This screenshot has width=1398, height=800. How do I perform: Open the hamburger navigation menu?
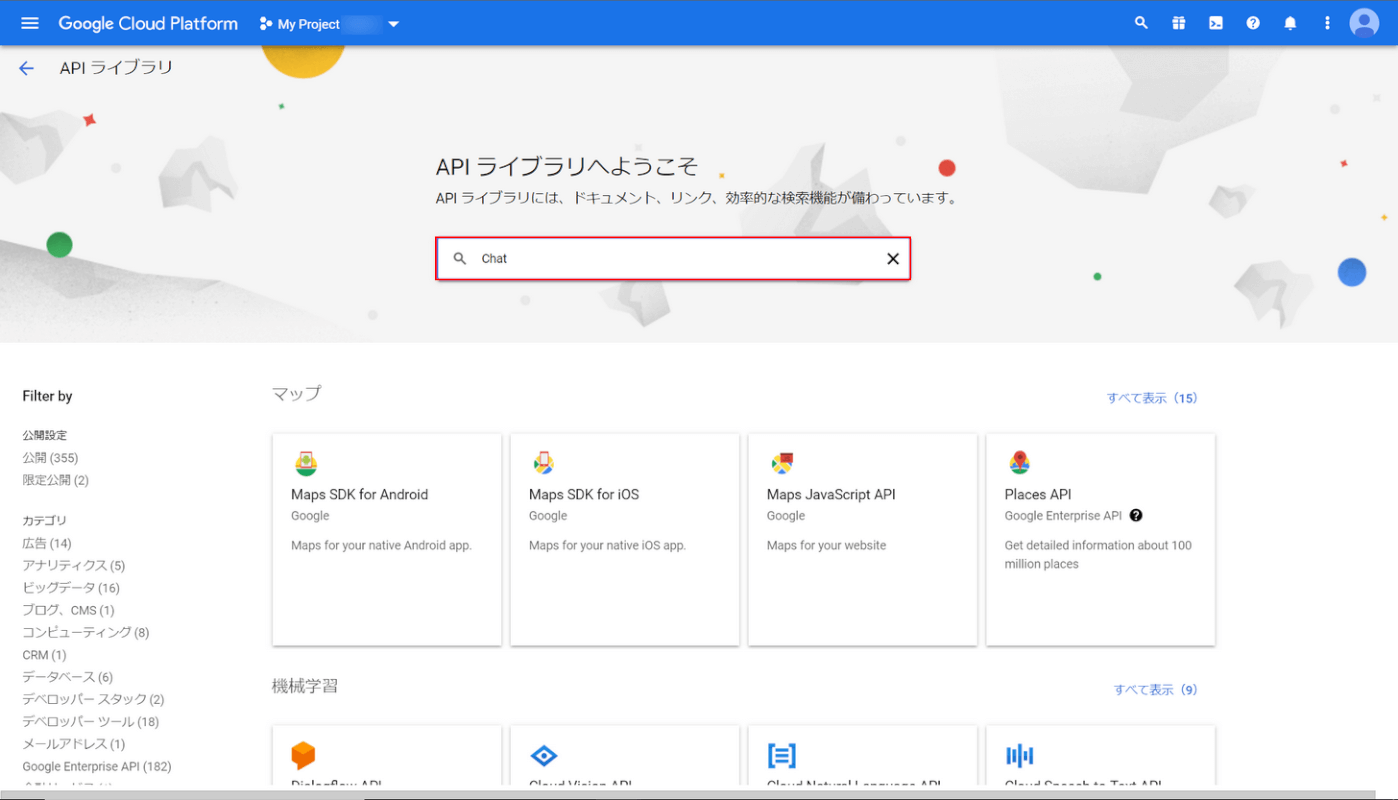tap(30, 23)
